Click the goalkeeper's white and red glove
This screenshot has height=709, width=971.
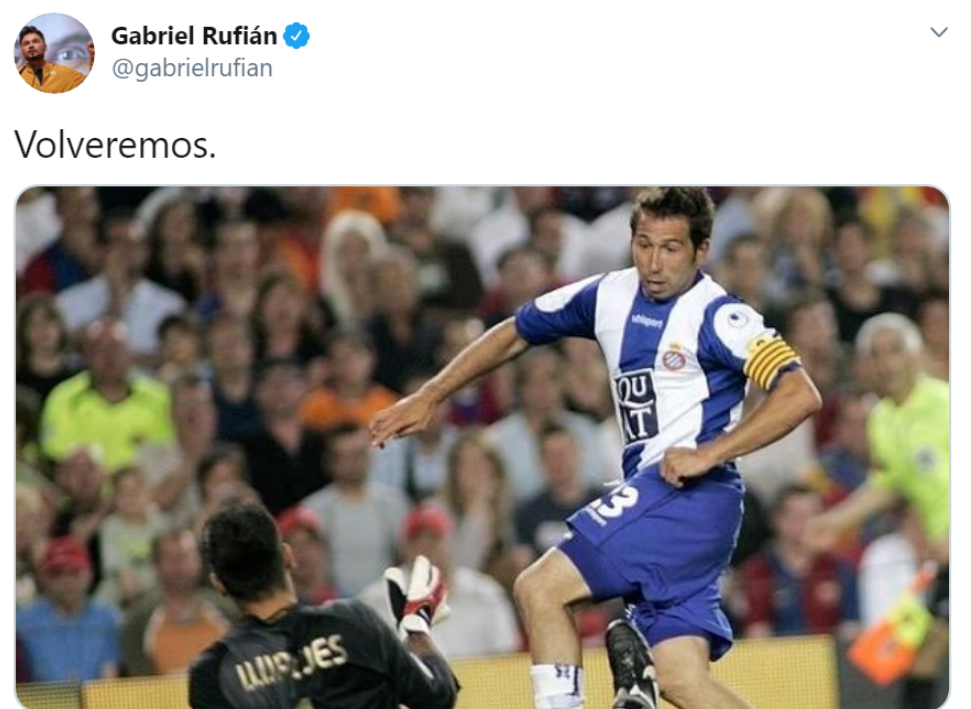pyautogui.click(x=417, y=594)
